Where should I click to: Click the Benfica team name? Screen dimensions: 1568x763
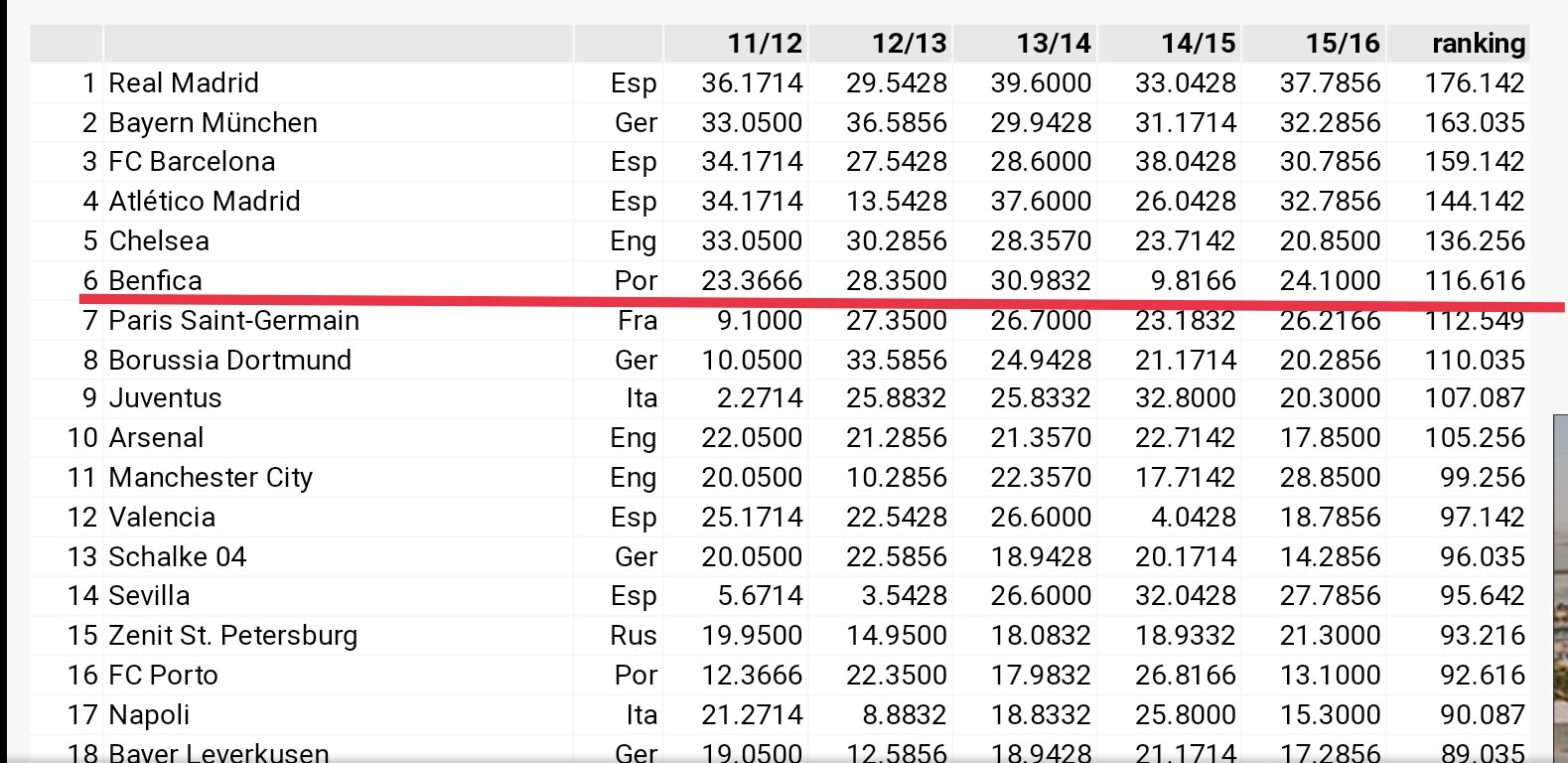[x=155, y=280]
